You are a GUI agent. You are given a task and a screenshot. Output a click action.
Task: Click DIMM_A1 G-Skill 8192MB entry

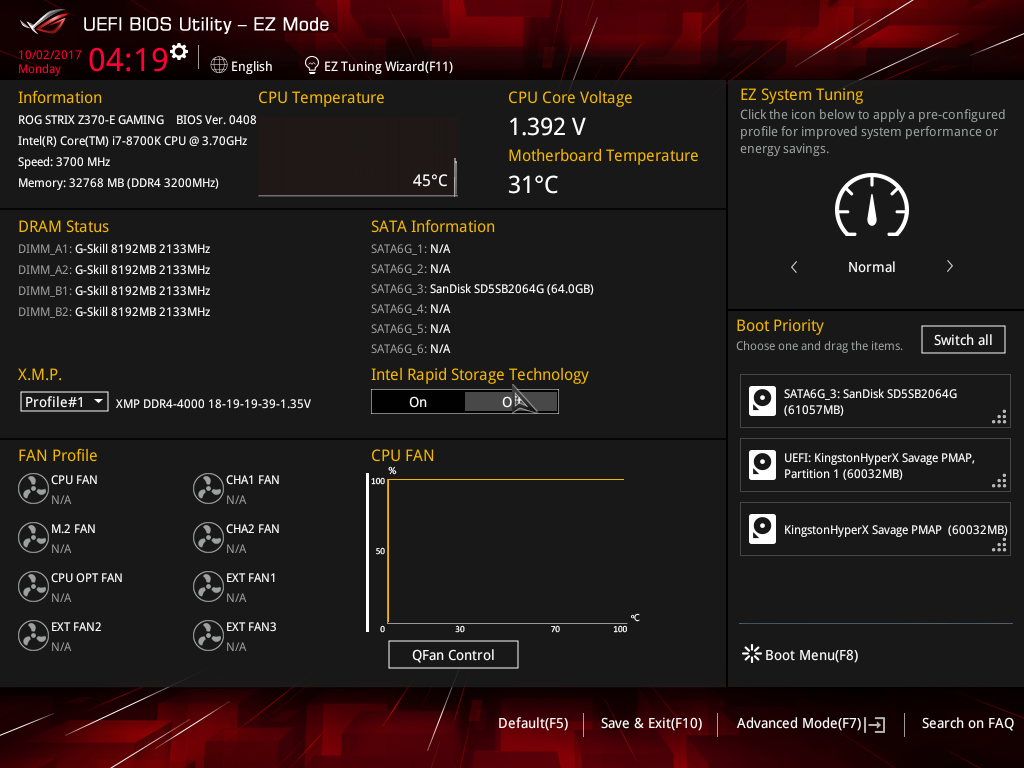114,249
